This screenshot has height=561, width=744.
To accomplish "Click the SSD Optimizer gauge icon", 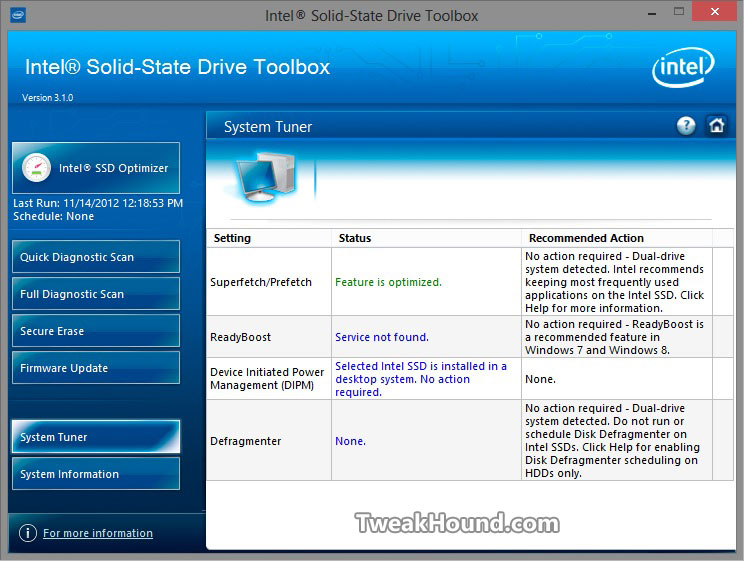I will (36, 168).
